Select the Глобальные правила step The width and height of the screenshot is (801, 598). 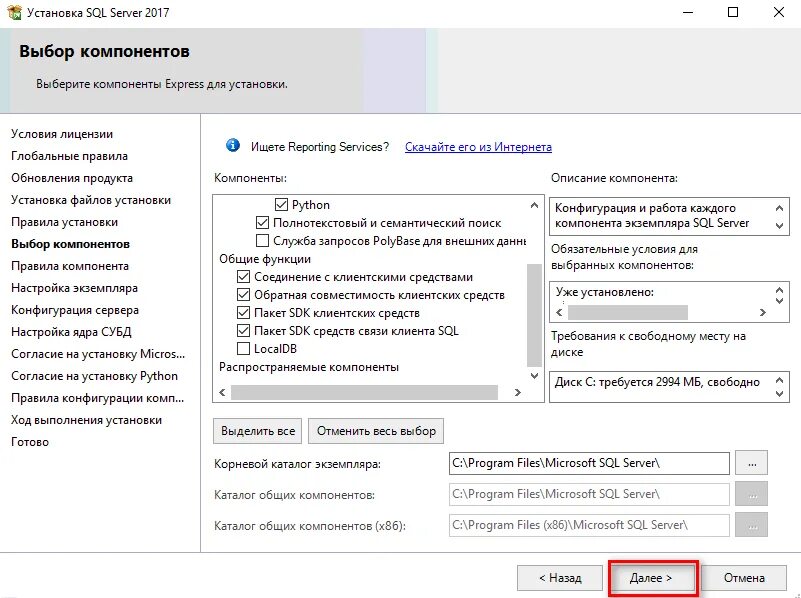click(x=69, y=156)
